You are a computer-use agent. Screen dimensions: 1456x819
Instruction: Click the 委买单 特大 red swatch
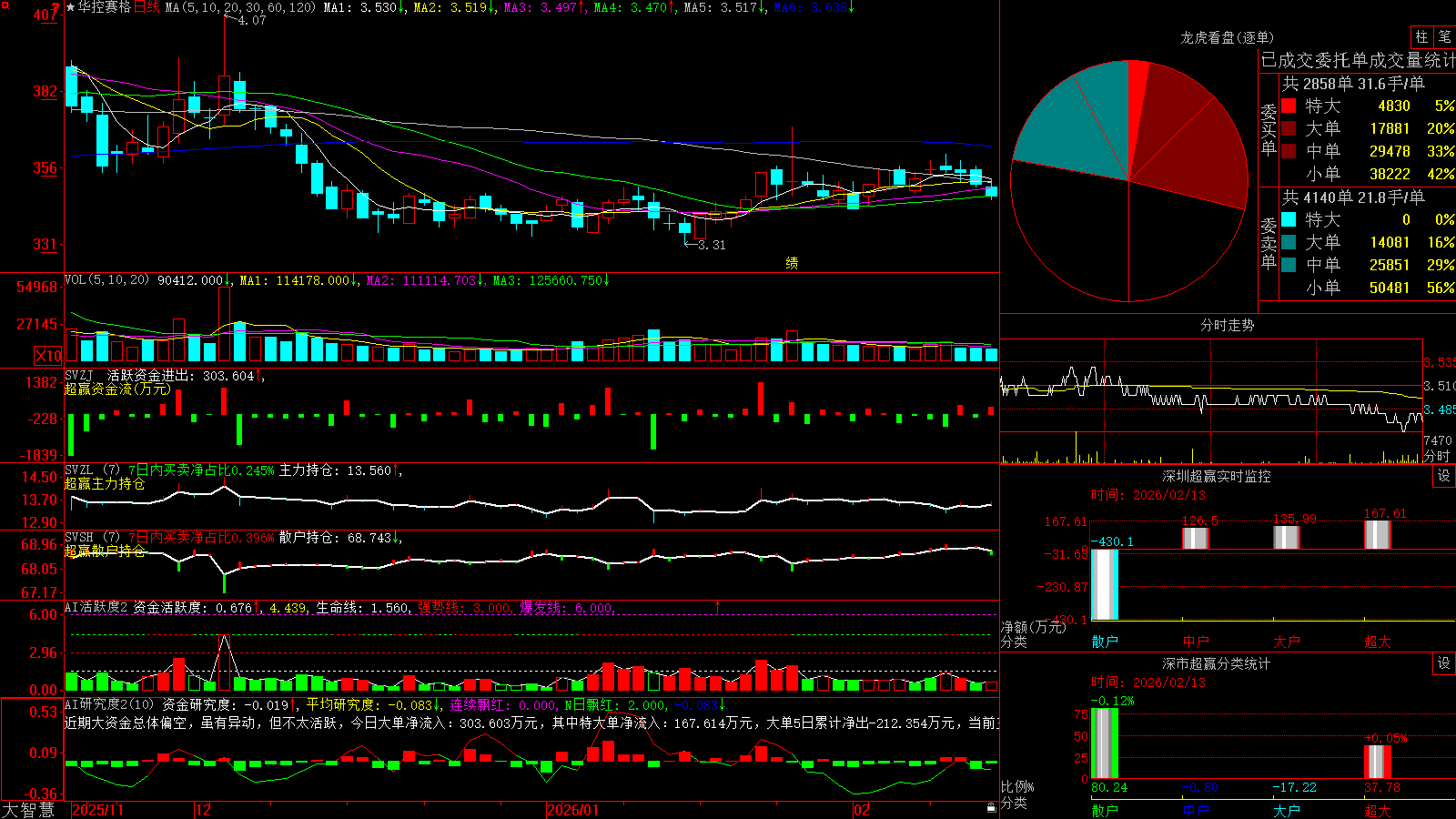1289,106
